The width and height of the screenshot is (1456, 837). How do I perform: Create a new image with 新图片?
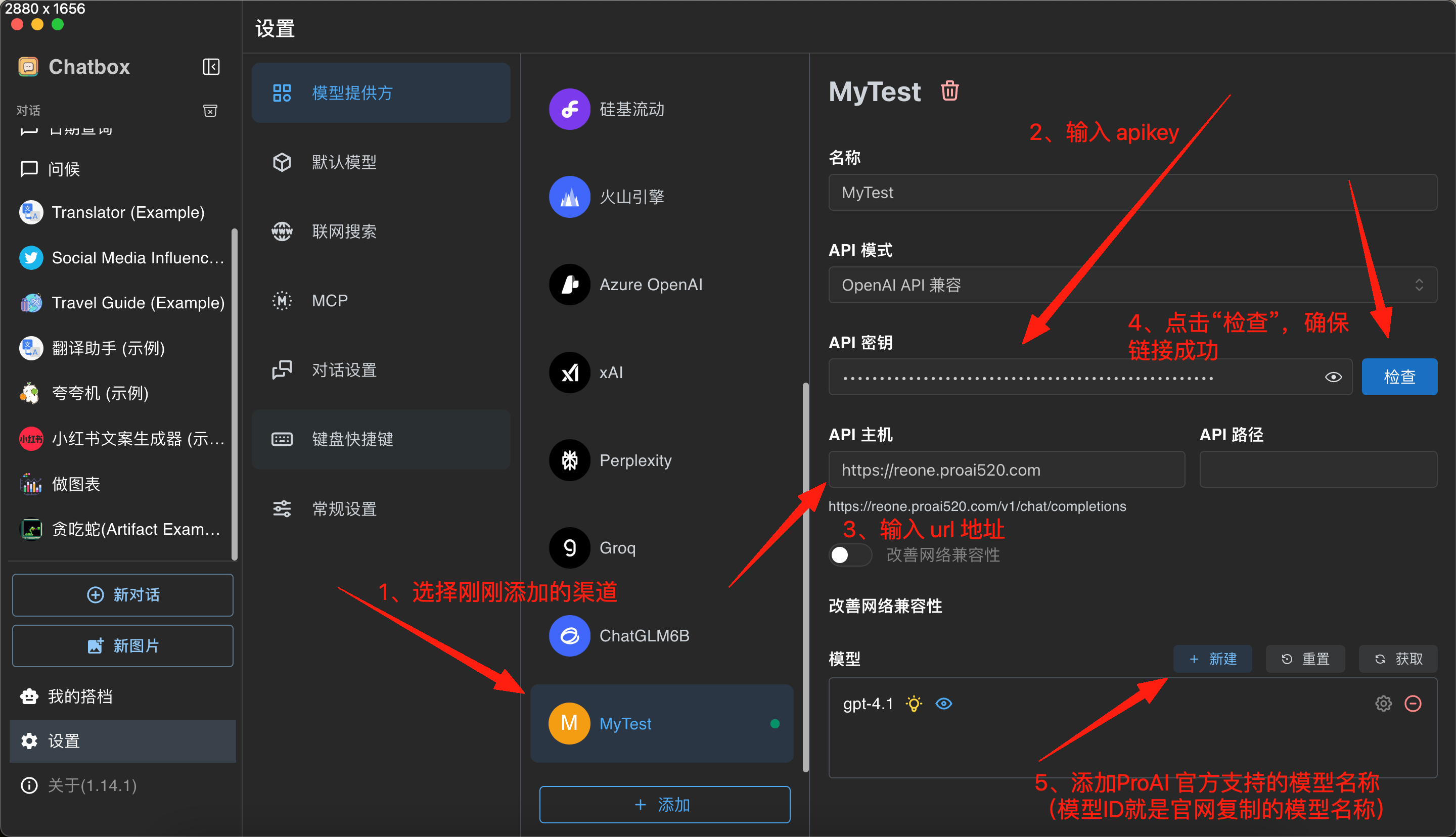122,646
